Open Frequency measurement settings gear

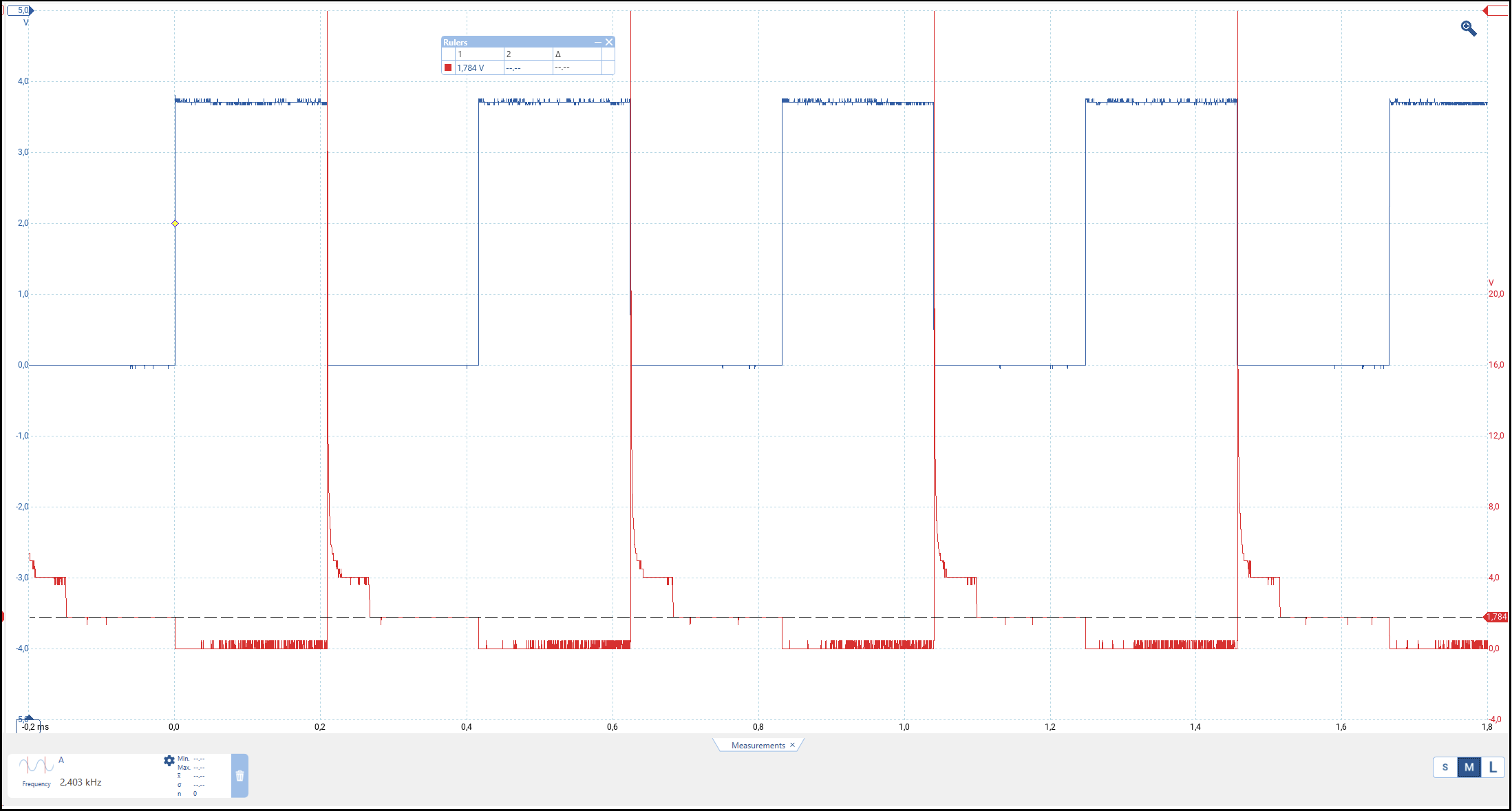tap(169, 761)
